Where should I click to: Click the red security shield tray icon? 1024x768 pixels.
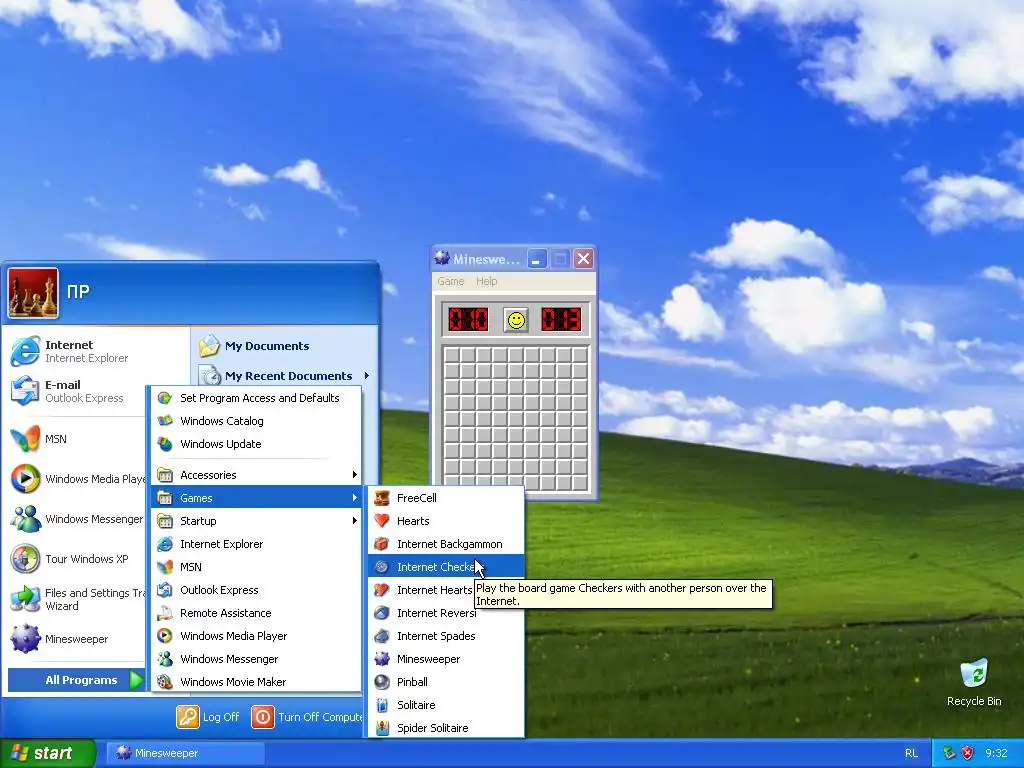(967, 753)
